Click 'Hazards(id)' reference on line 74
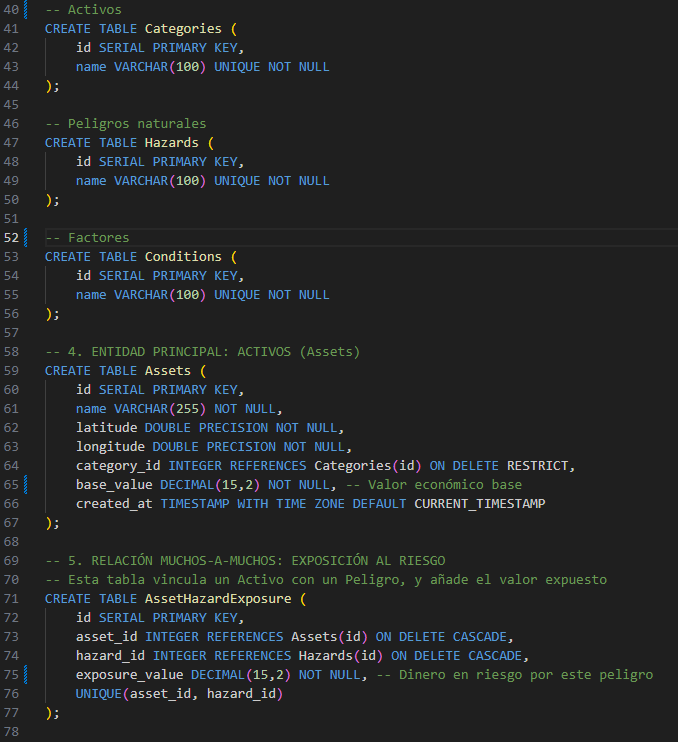 [341, 656]
